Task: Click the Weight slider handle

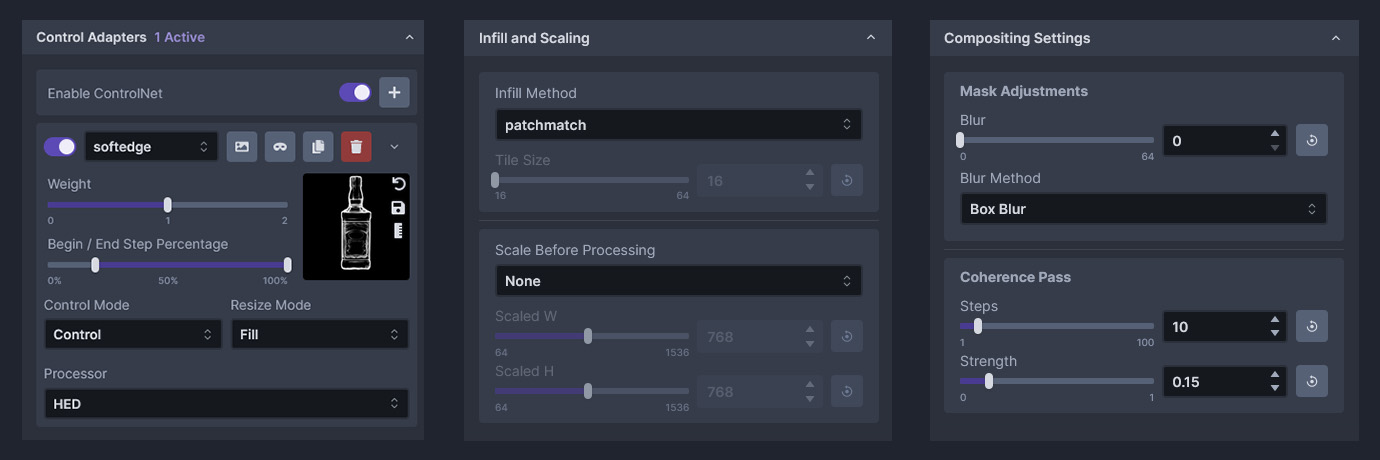Action: point(167,204)
